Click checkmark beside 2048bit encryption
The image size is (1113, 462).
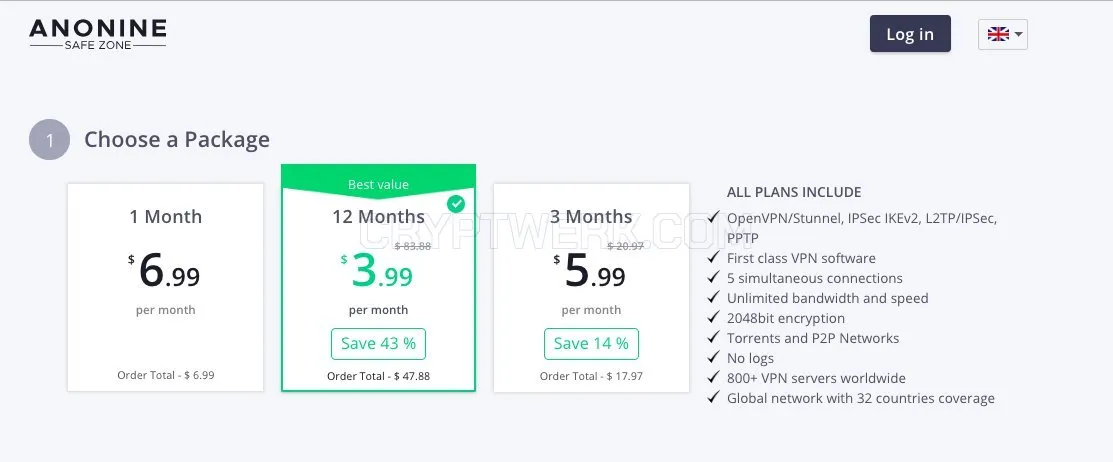tap(714, 318)
